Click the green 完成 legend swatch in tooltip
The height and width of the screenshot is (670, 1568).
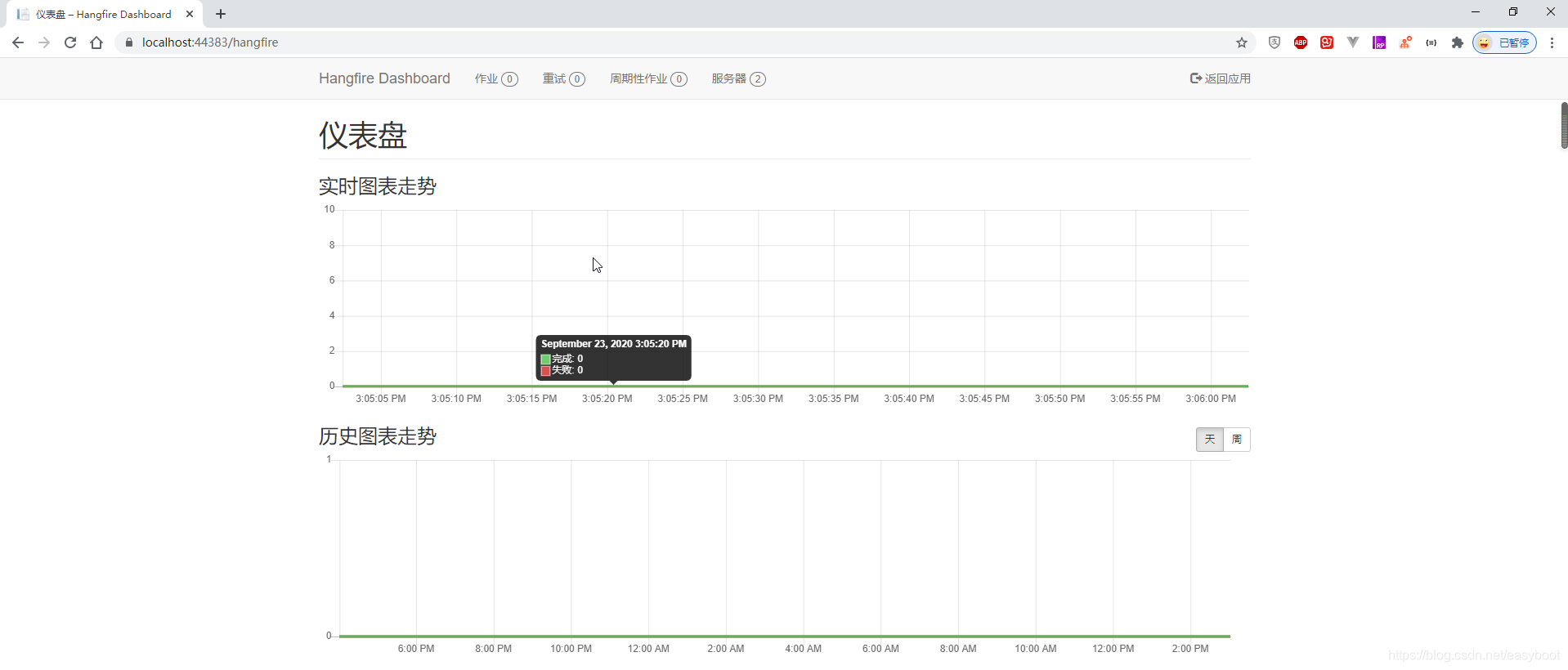(x=545, y=360)
